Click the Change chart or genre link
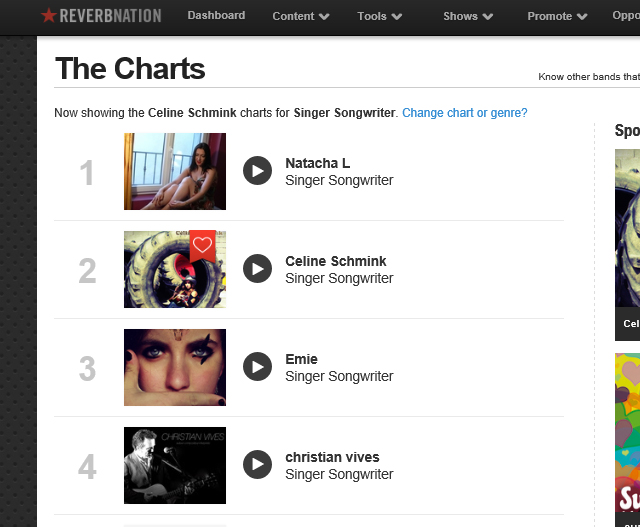The height and width of the screenshot is (527, 640). [464, 113]
